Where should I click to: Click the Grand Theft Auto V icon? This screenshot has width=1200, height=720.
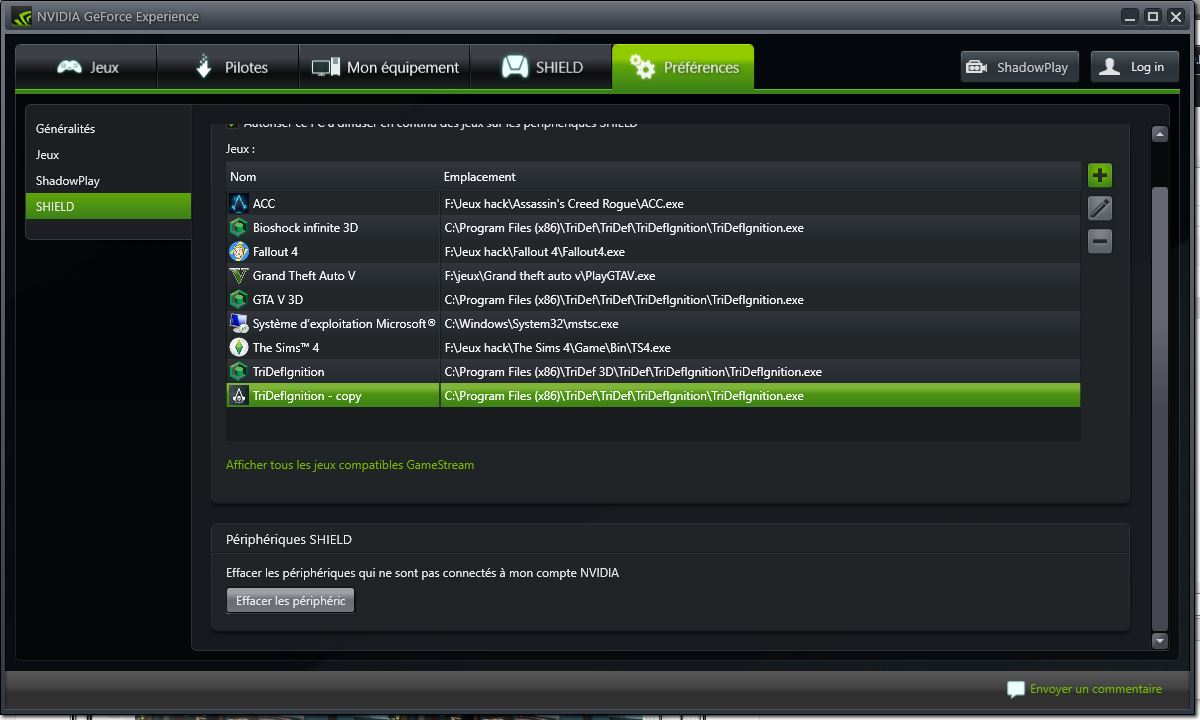[x=238, y=276]
